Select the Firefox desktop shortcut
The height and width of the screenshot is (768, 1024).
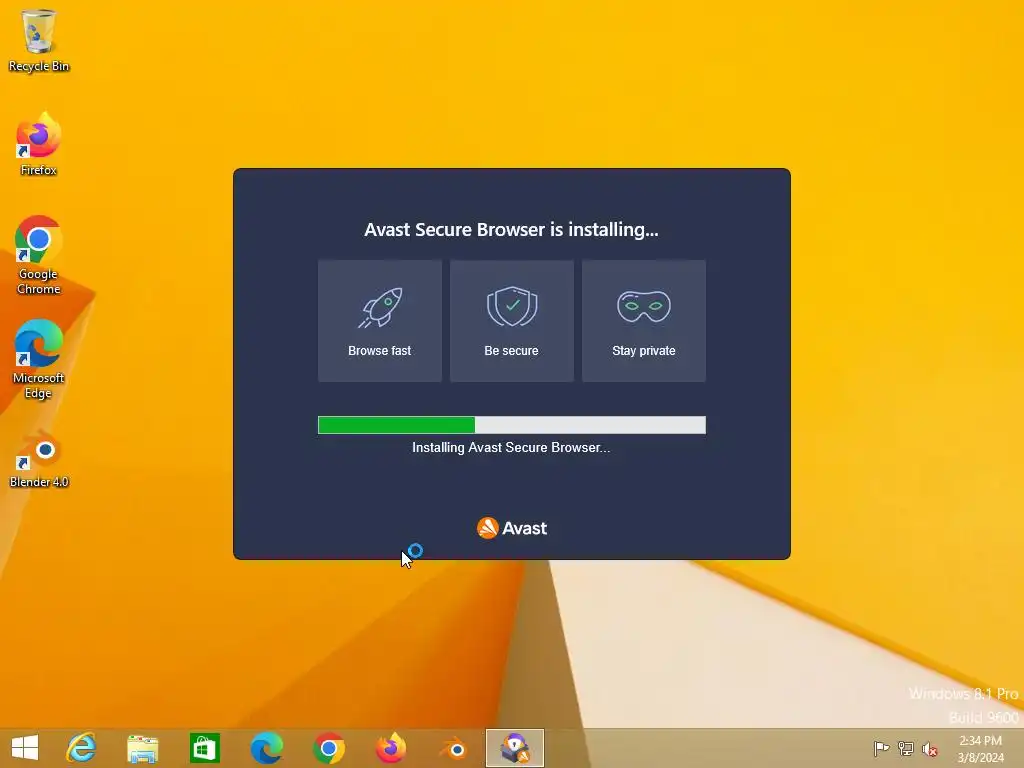pyautogui.click(x=39, y=144)
